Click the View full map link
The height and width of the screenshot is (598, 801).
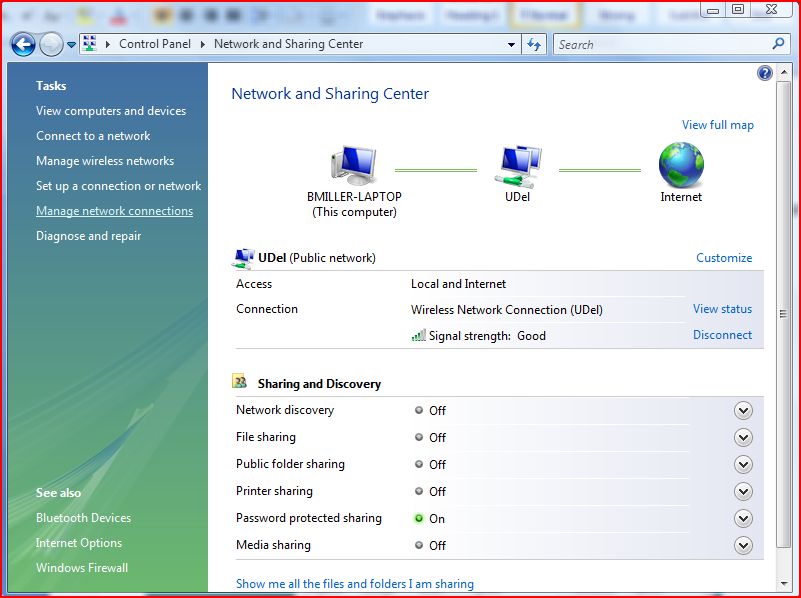(717, 124)
